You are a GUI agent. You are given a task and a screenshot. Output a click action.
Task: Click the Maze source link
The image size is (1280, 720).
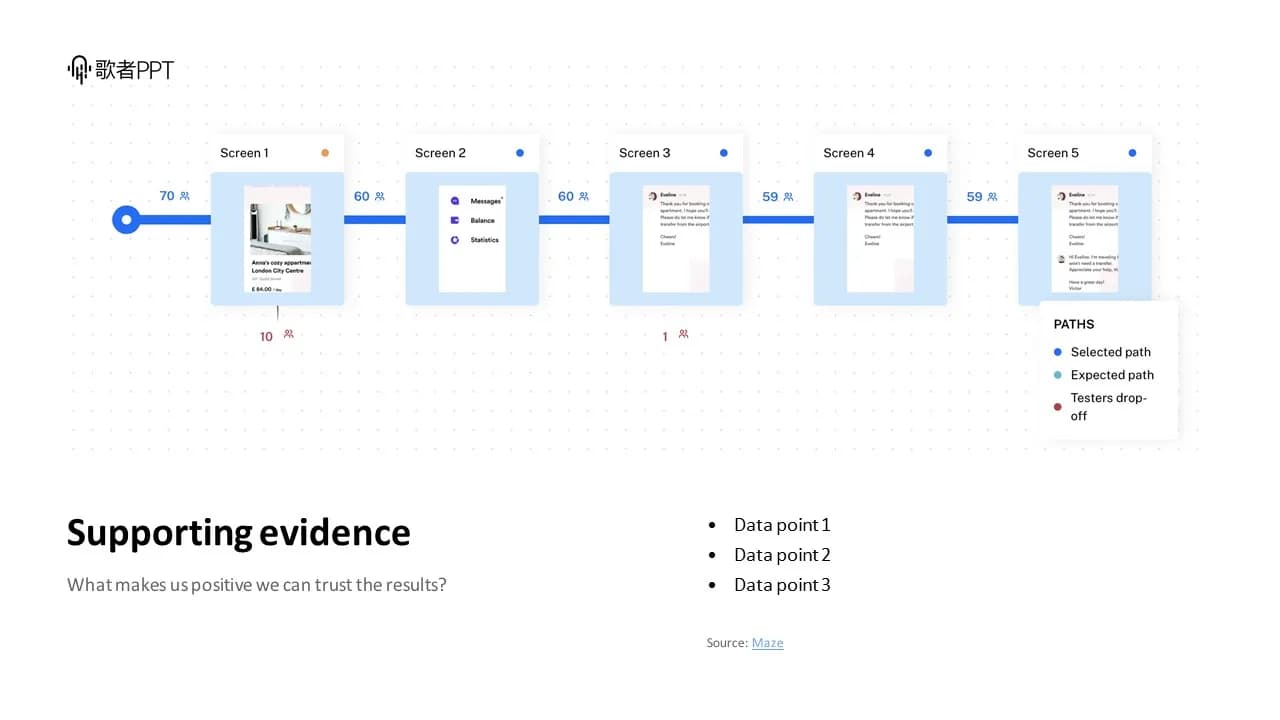[767, 643]
